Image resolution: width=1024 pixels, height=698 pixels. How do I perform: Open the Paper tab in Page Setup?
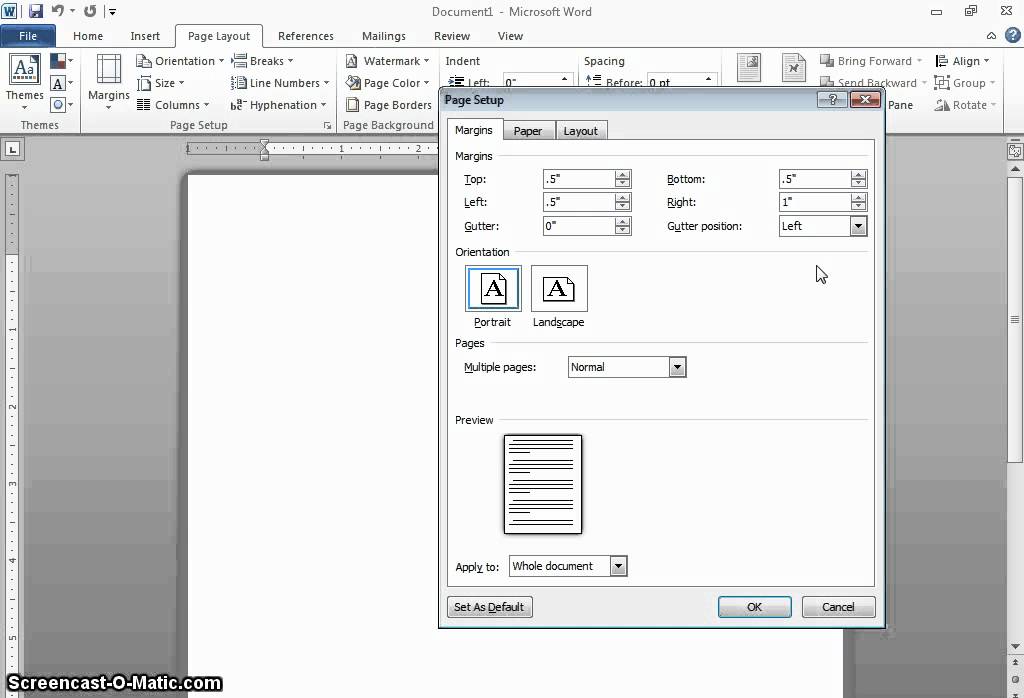[528, 131]
